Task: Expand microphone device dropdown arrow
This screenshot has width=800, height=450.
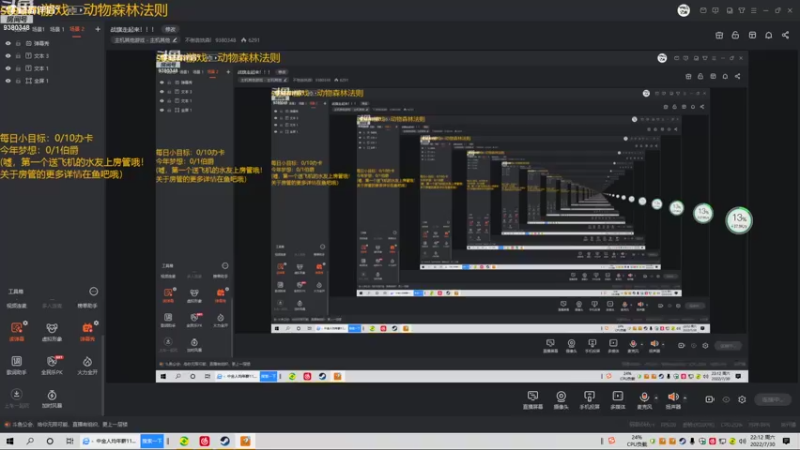Action: tap(656, 397)
